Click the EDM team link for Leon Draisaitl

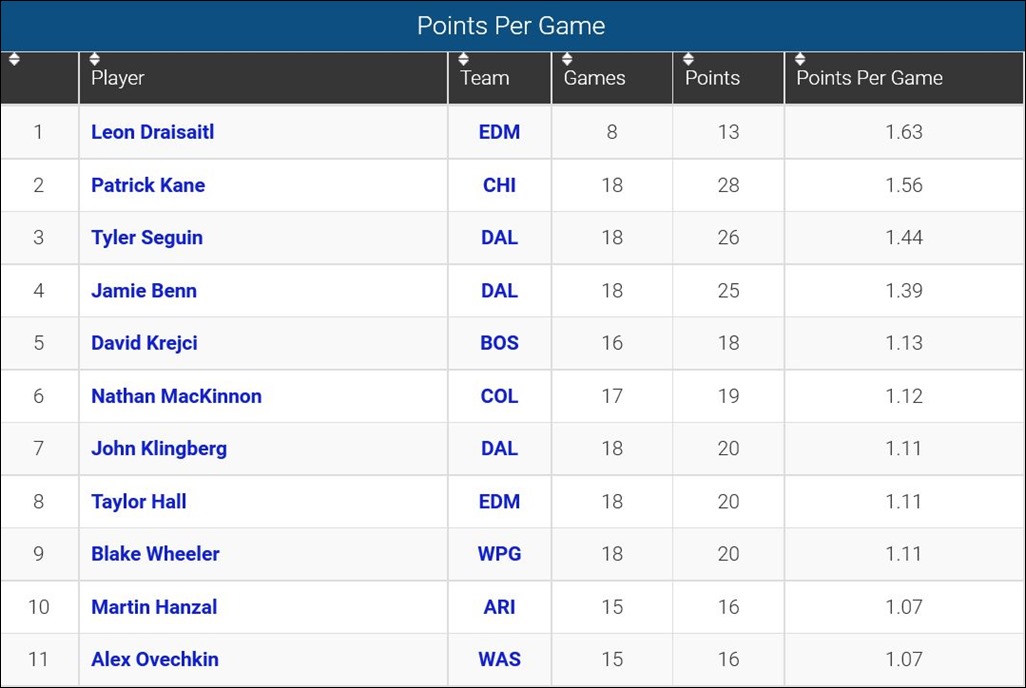pyautogui.click(x=499, y=132)
